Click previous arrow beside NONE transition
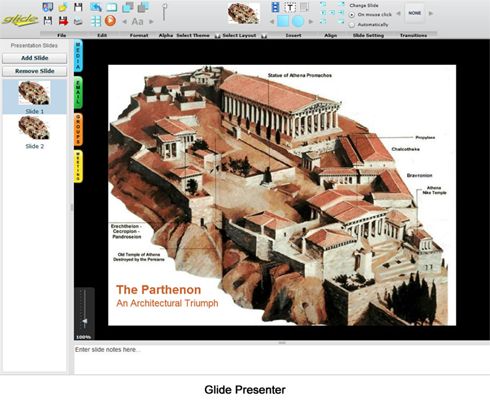Image resolution: width=490 pixels, height=401 pixels. [398, 13]
